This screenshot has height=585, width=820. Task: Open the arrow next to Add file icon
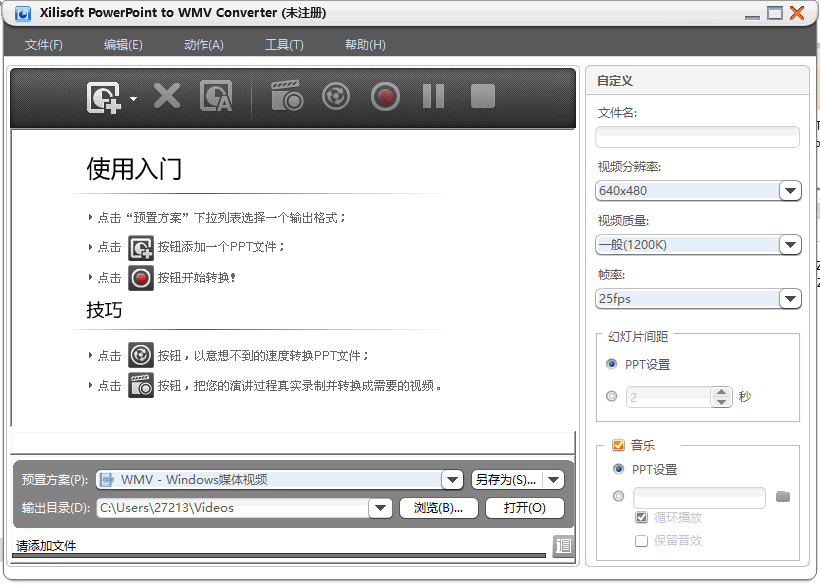[x=133, y=98]
